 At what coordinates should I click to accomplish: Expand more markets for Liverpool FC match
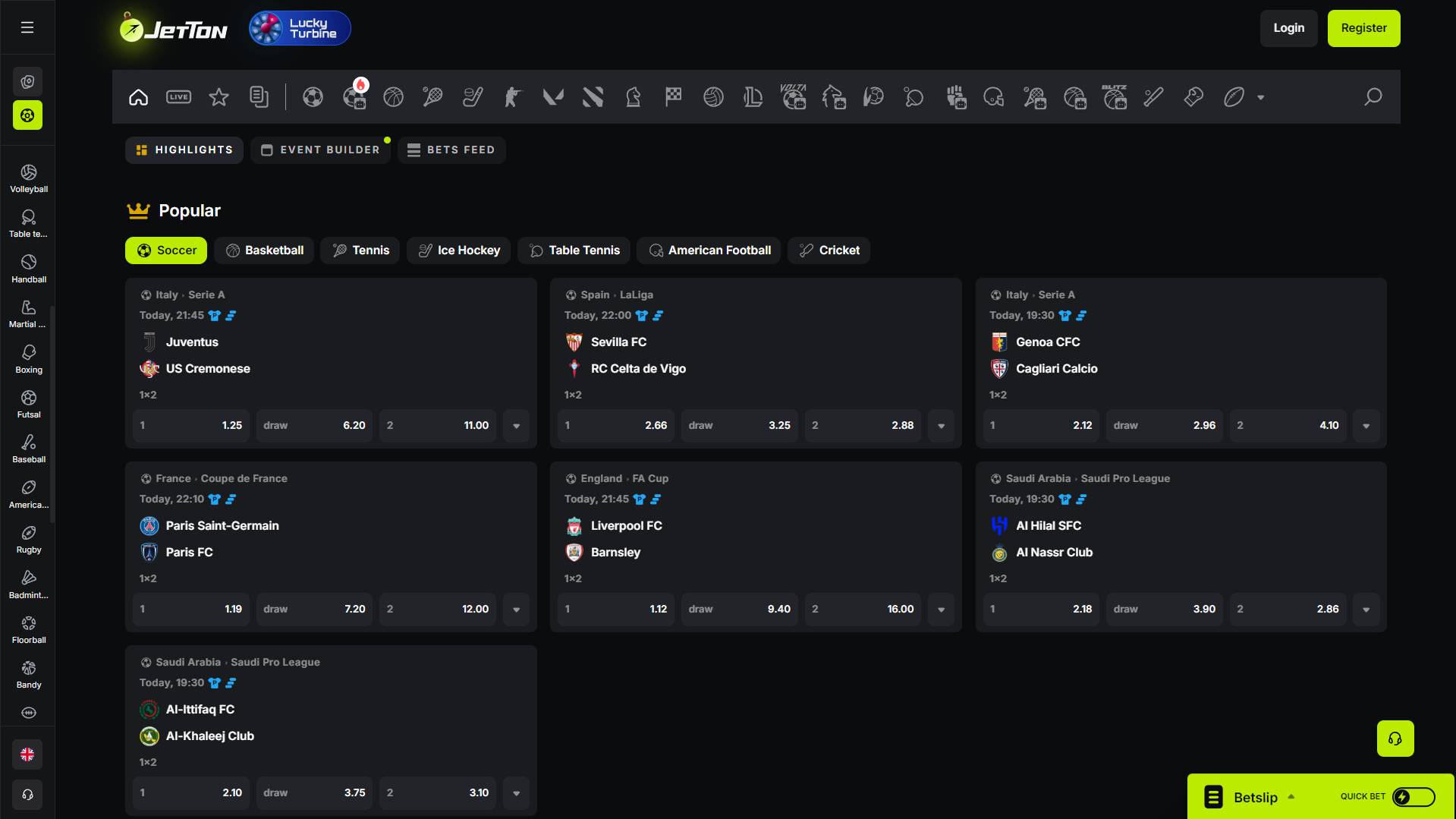click(x=941, y=610)
